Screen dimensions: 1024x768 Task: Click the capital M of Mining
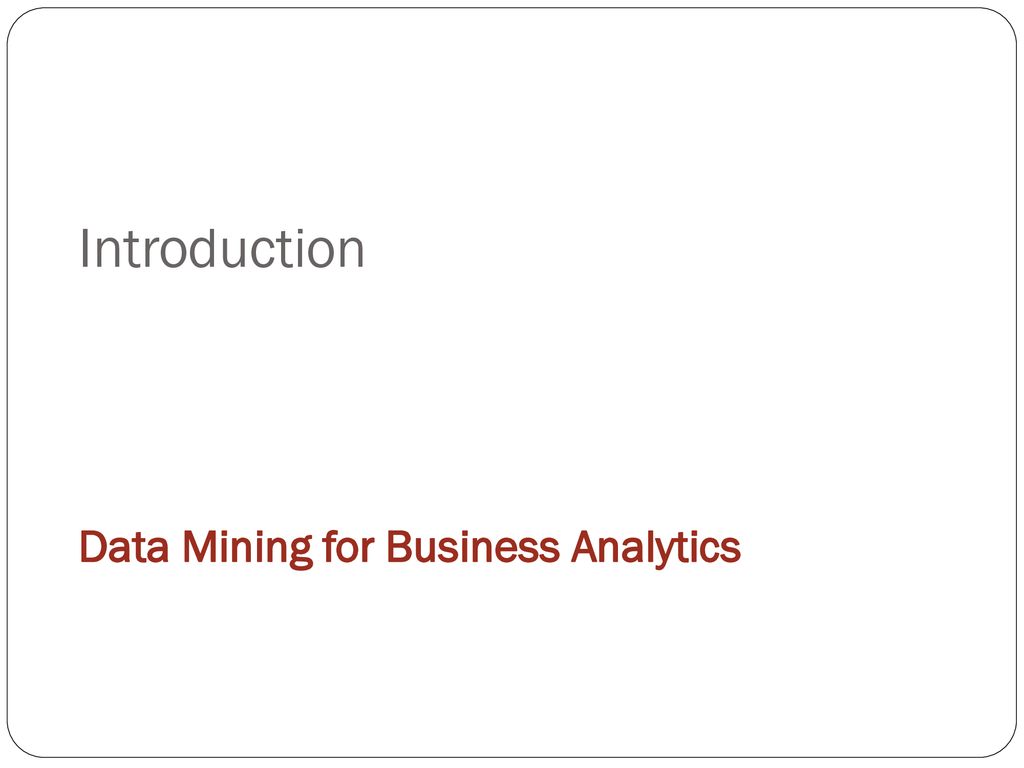point(199,546)
